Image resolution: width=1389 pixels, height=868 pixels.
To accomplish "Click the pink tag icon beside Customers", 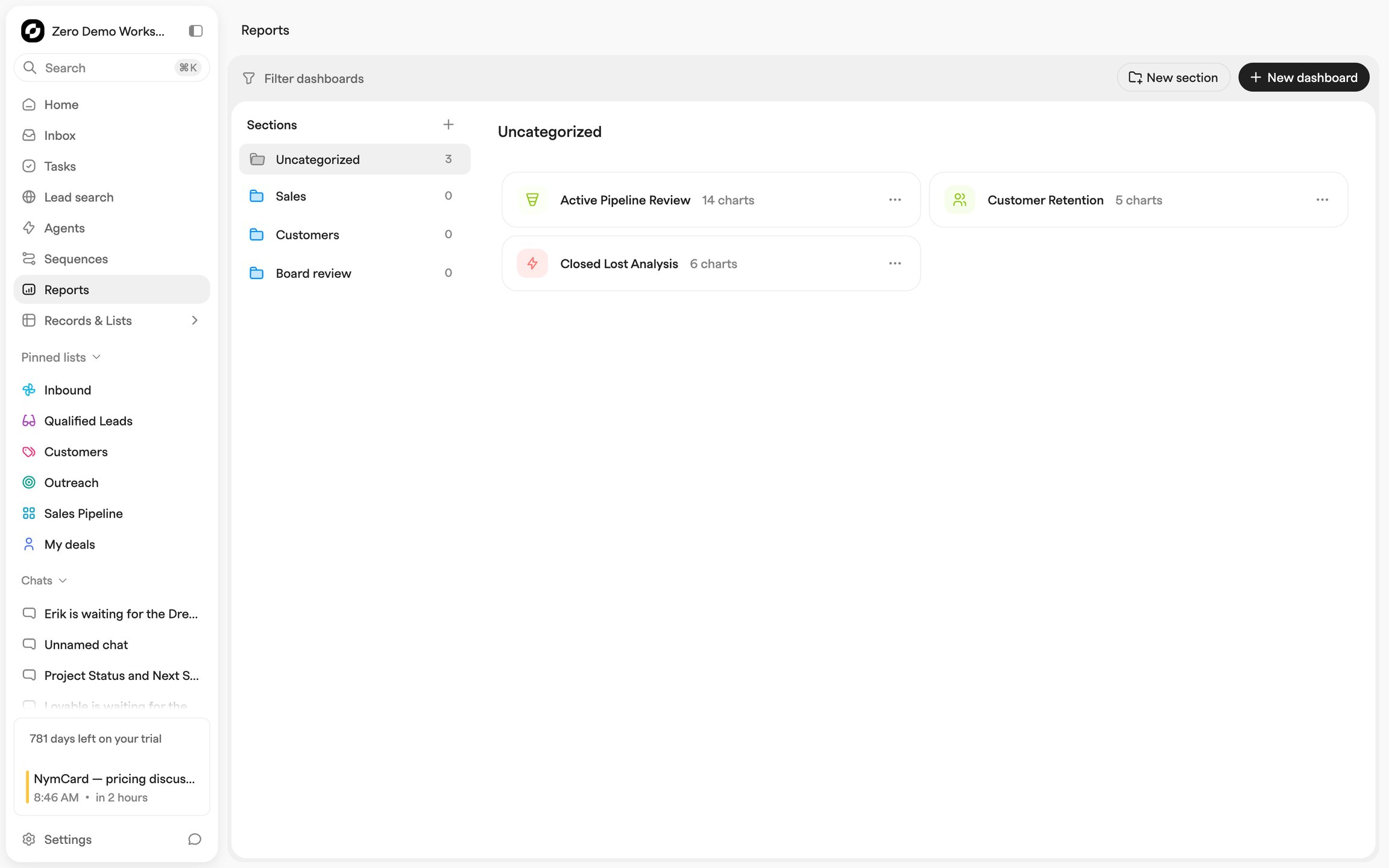I will (x=29, y=451).
